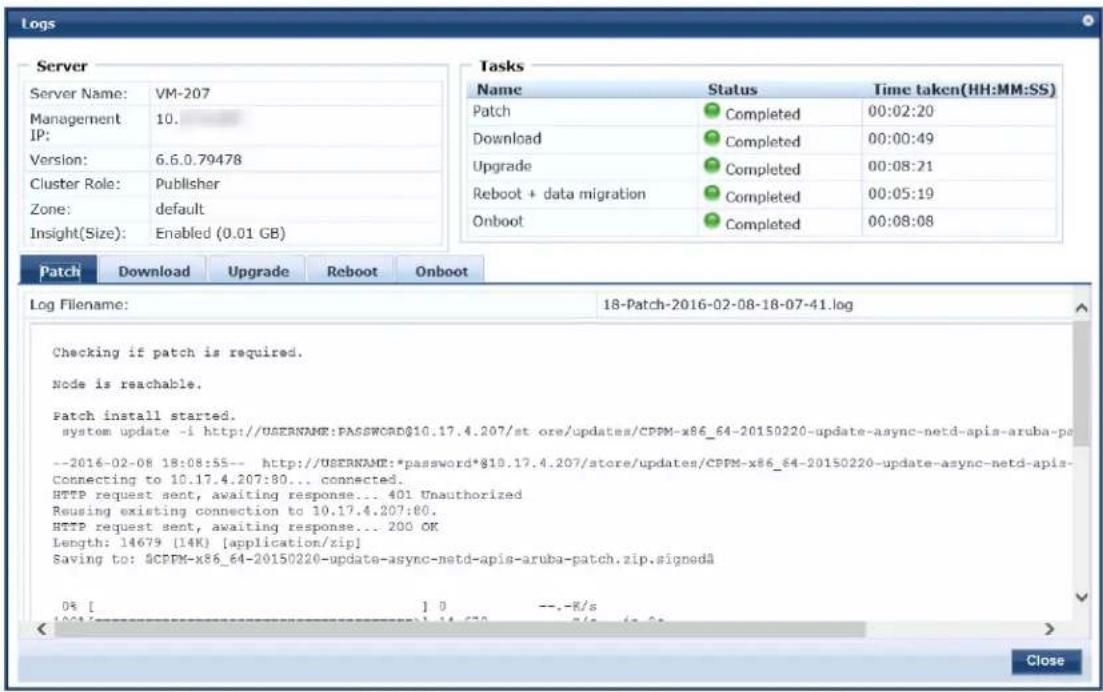Open the Upgrade log tab

(258, 271)
